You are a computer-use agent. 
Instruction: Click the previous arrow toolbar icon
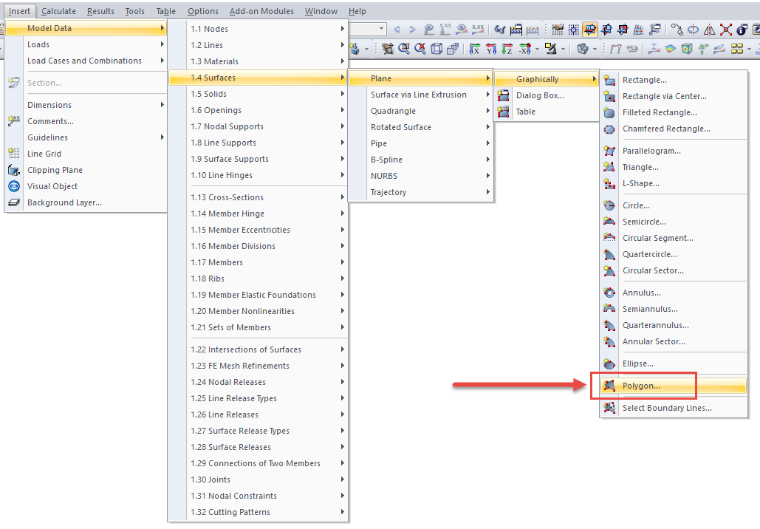click(397, 30)
